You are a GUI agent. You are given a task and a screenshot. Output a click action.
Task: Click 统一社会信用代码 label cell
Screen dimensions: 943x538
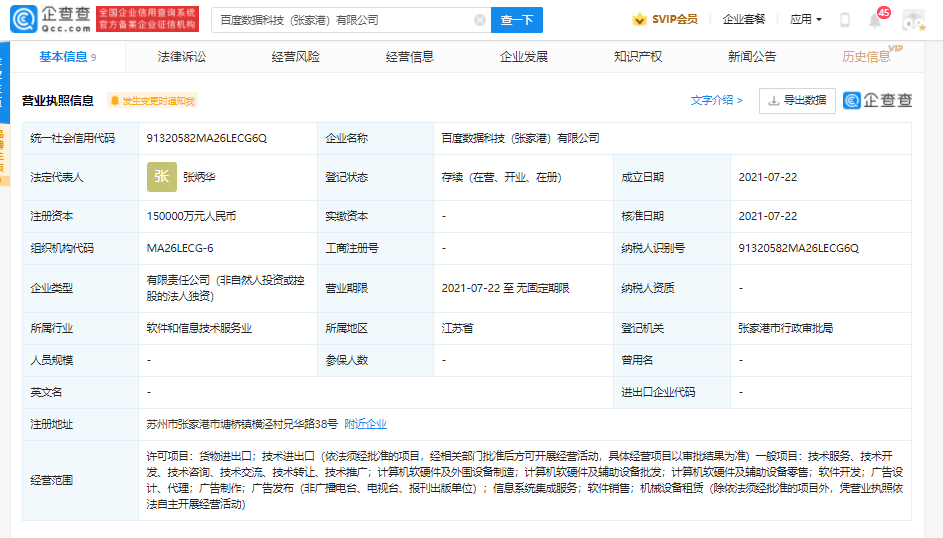pyautogui.click(x=81, y=138)
